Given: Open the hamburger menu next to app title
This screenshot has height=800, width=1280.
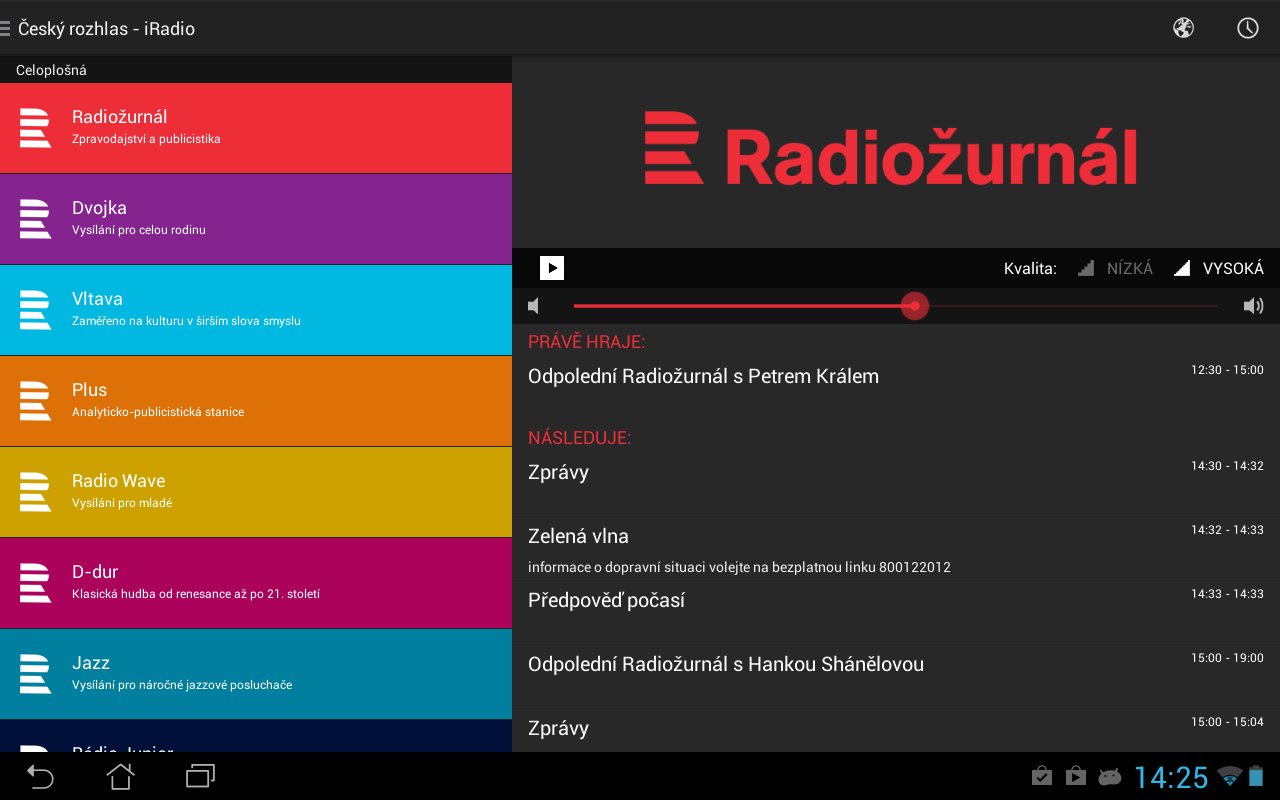Looking at the screenshot, I should 6,29.
